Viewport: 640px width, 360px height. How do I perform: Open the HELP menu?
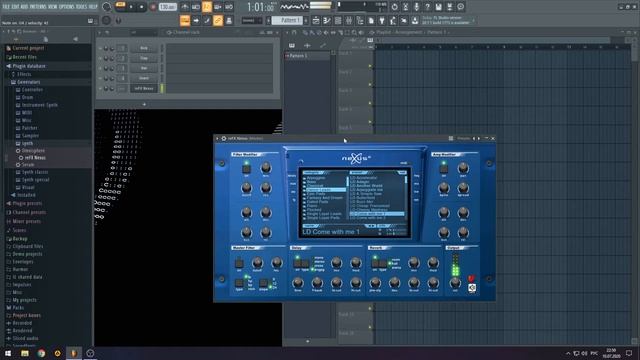(x=93, y=7)
